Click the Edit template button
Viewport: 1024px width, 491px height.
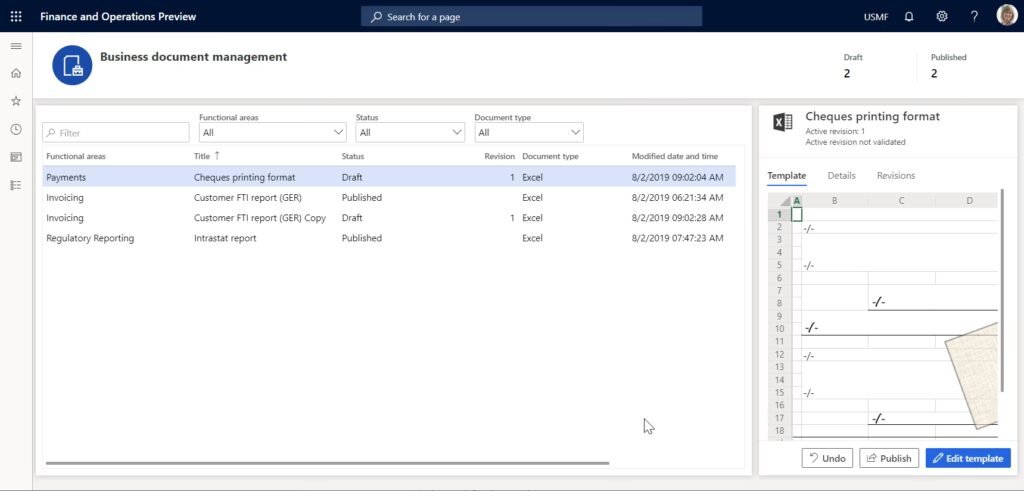[967, 458]
